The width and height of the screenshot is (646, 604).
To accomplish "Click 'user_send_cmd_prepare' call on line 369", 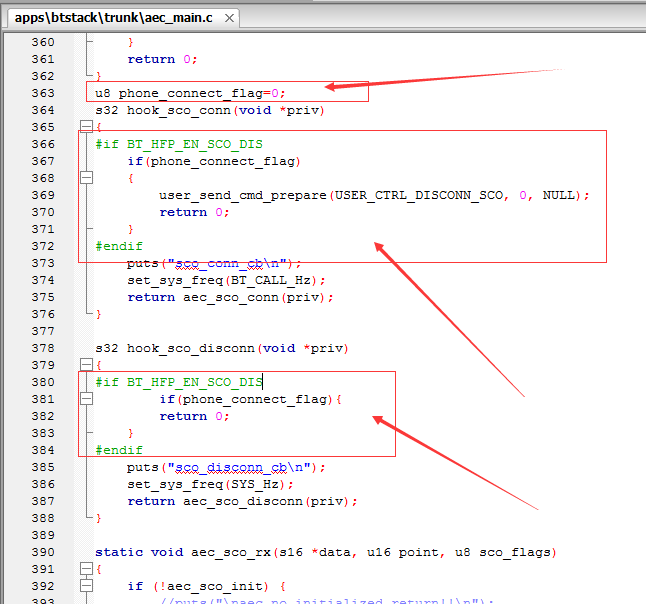I will tap(243, 195).
